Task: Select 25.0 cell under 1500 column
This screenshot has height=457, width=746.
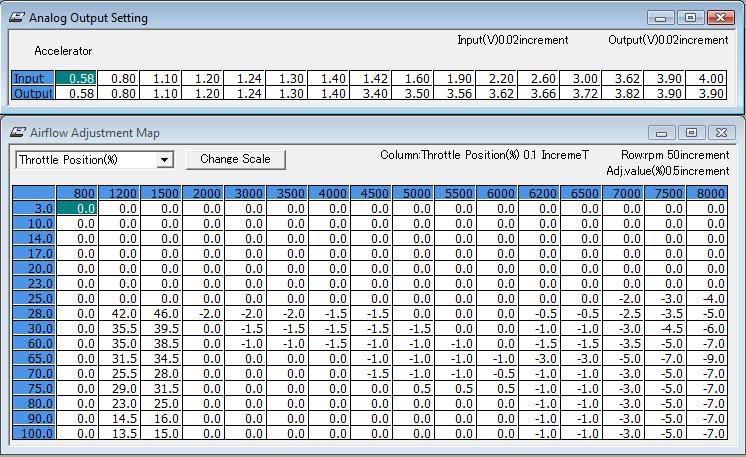Action: point(161,403)
